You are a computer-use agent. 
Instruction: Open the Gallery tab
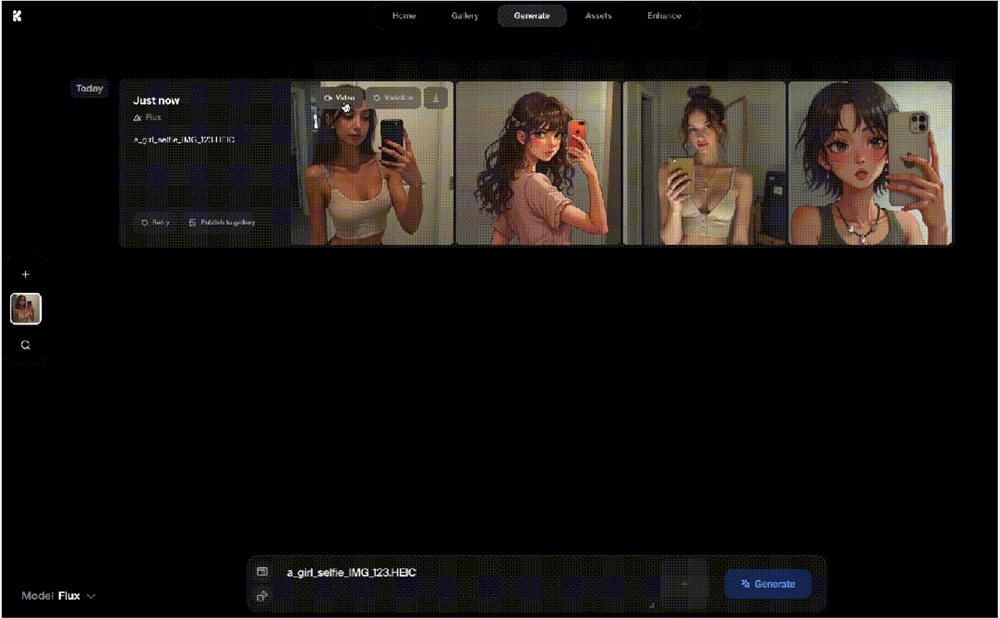coord(465,16)
